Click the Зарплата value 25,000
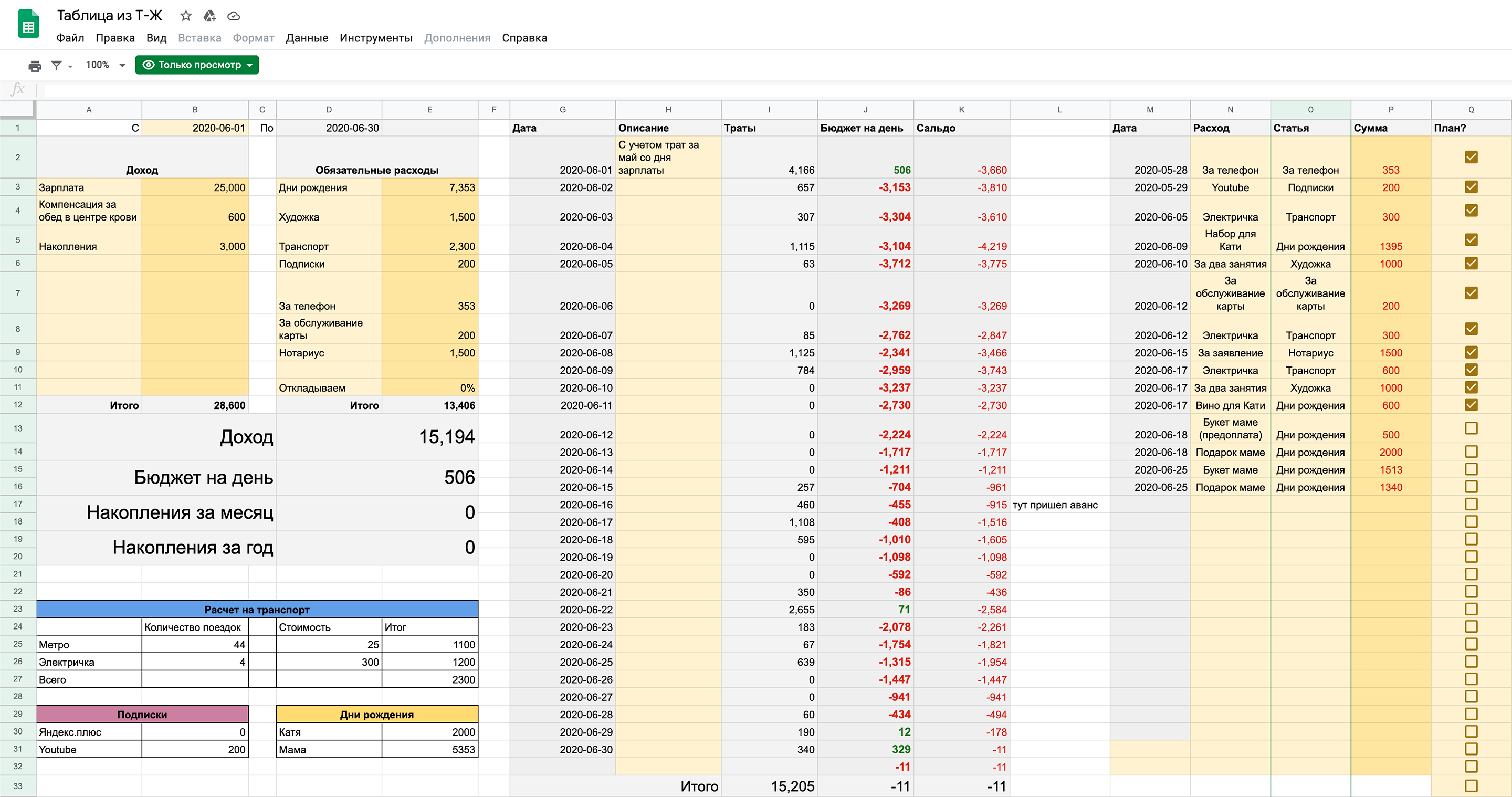The image size is (1512, 797). click(195, 187)
